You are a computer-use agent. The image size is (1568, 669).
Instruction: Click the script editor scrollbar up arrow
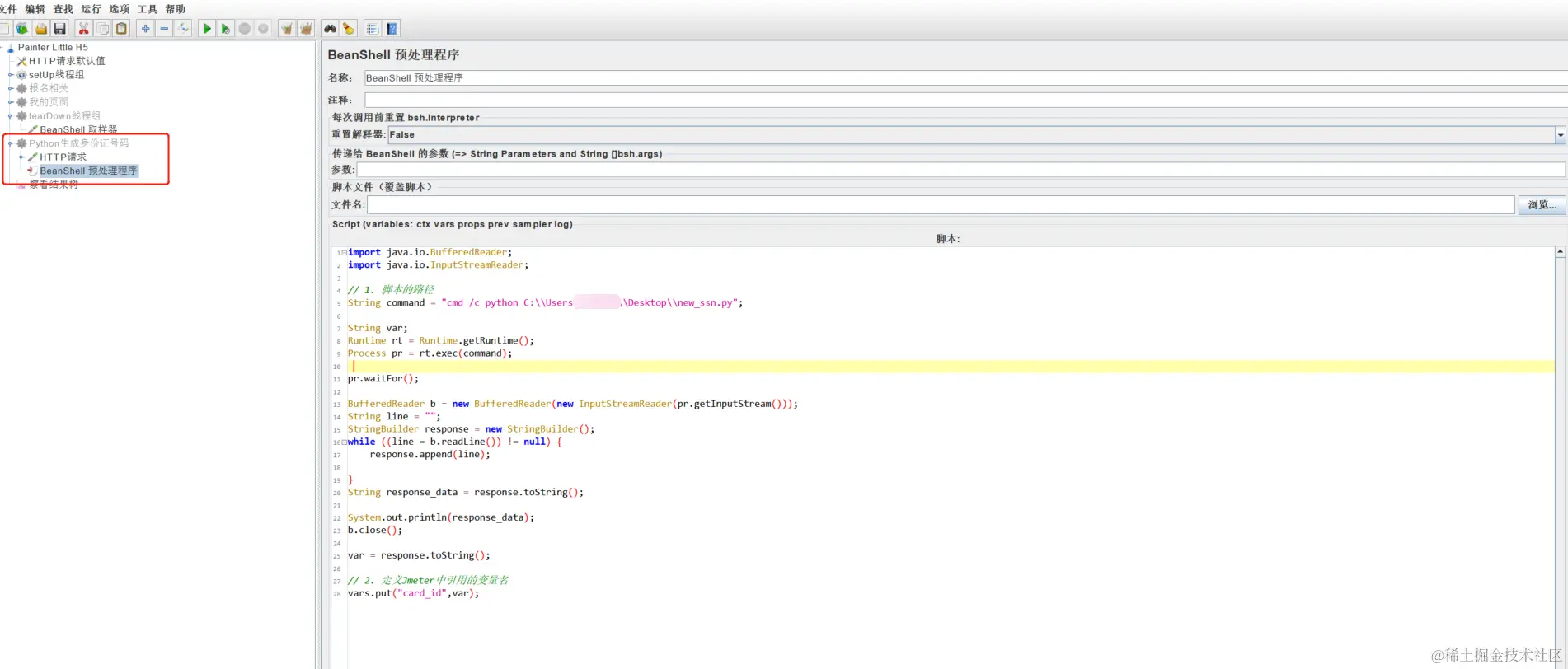coord(1561,252)
